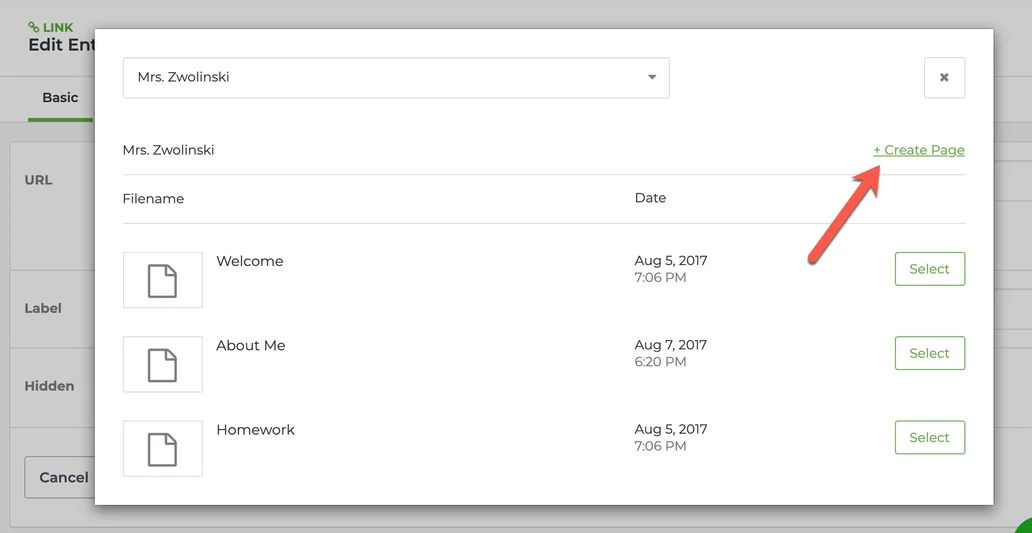Click the Welcome page file icon
The image size is (1032, 533).
pyautogui.click(x=162, y=280)
